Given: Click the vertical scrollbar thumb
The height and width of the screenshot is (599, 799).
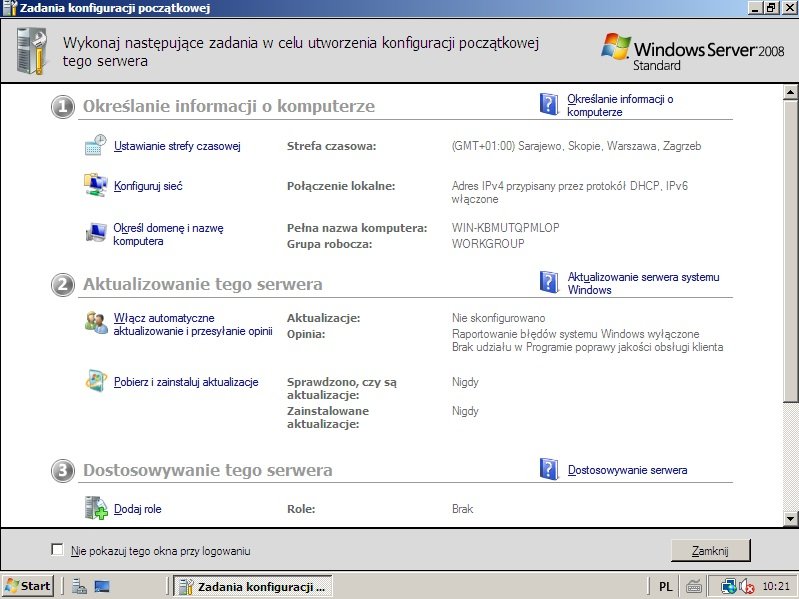Looking at the screenshot, I should (x=790, y=251).
